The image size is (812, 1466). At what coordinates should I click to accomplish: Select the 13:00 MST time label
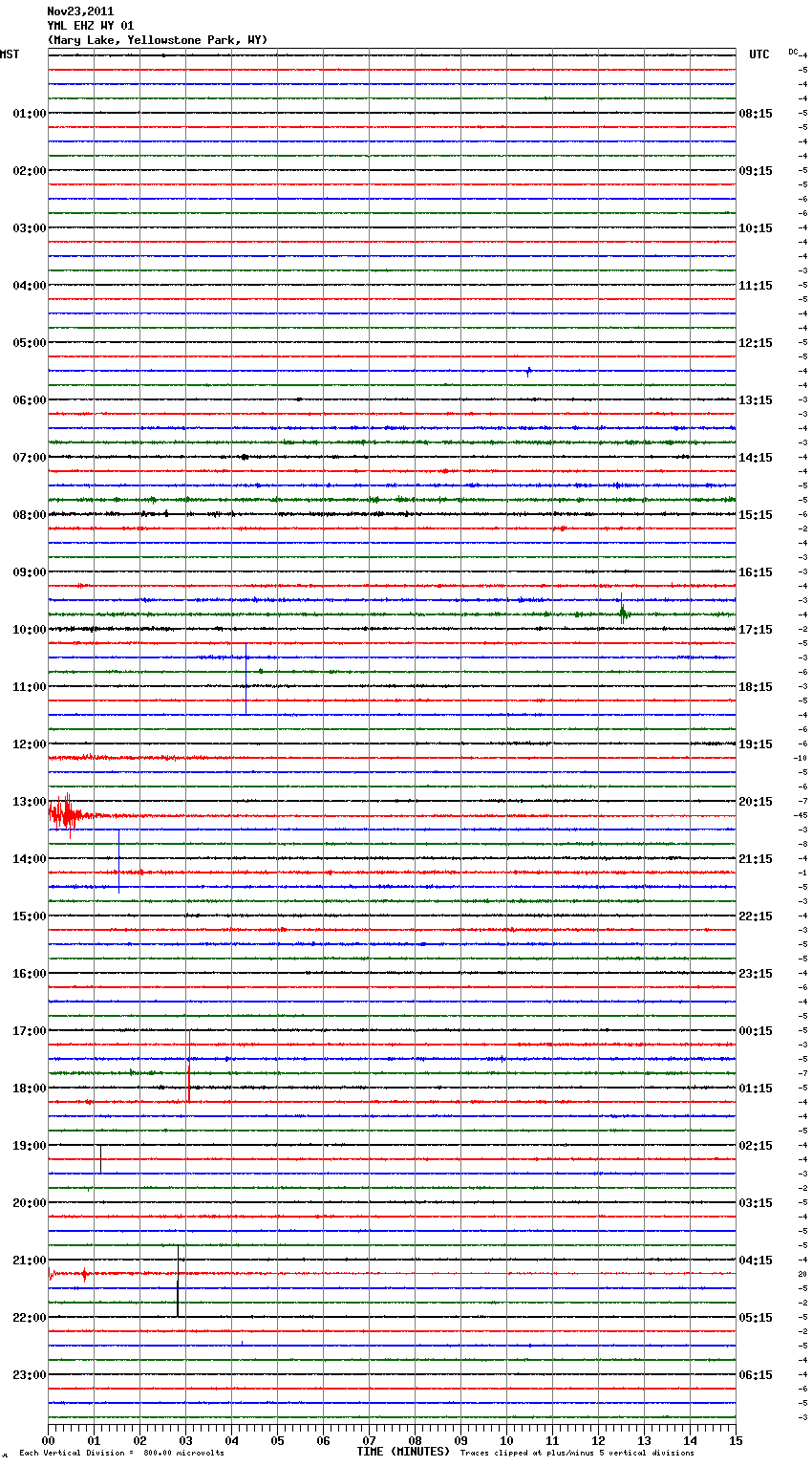(29, 802)
